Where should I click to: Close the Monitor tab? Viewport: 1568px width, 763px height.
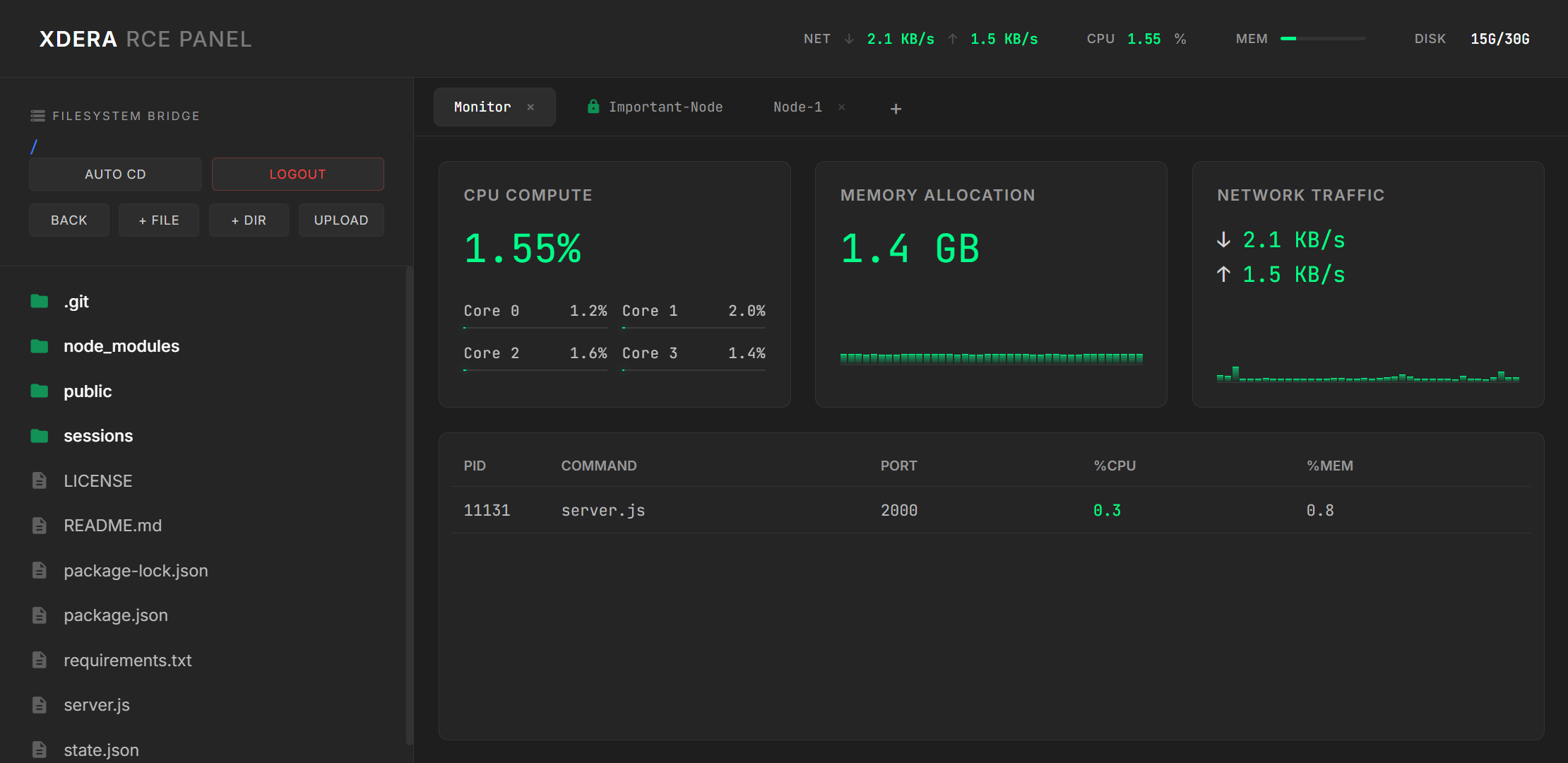530,107
